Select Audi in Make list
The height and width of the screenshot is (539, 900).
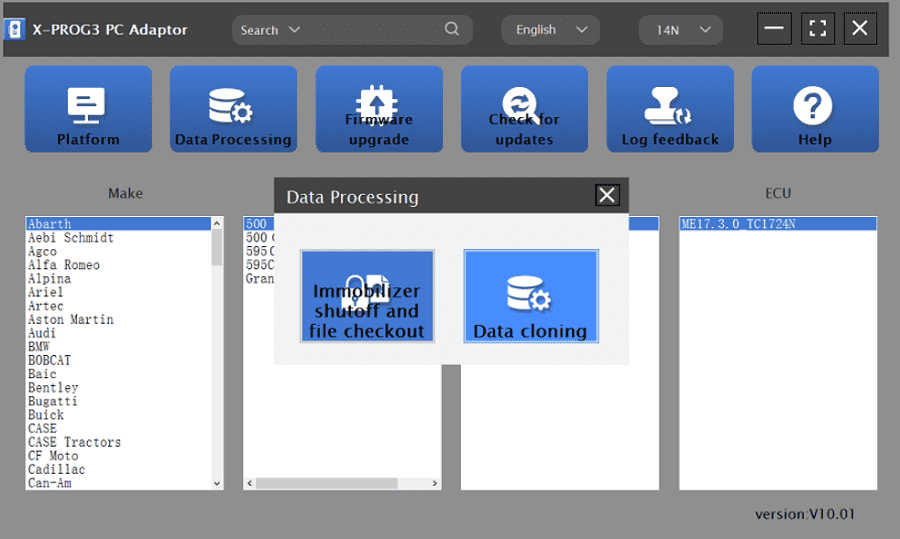point(118,333)
